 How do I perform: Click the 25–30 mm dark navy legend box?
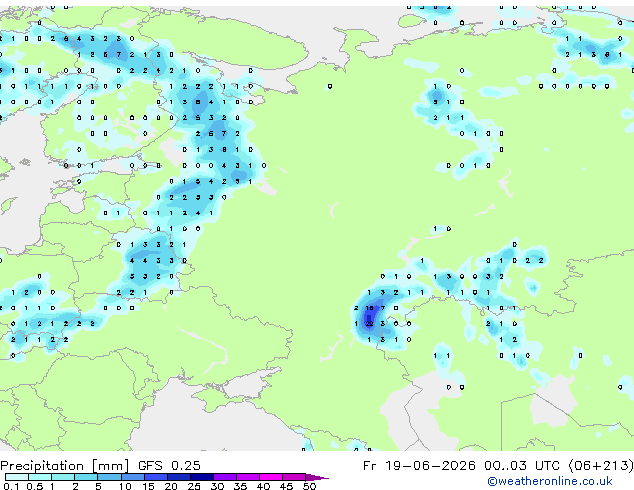pos(202,477)
